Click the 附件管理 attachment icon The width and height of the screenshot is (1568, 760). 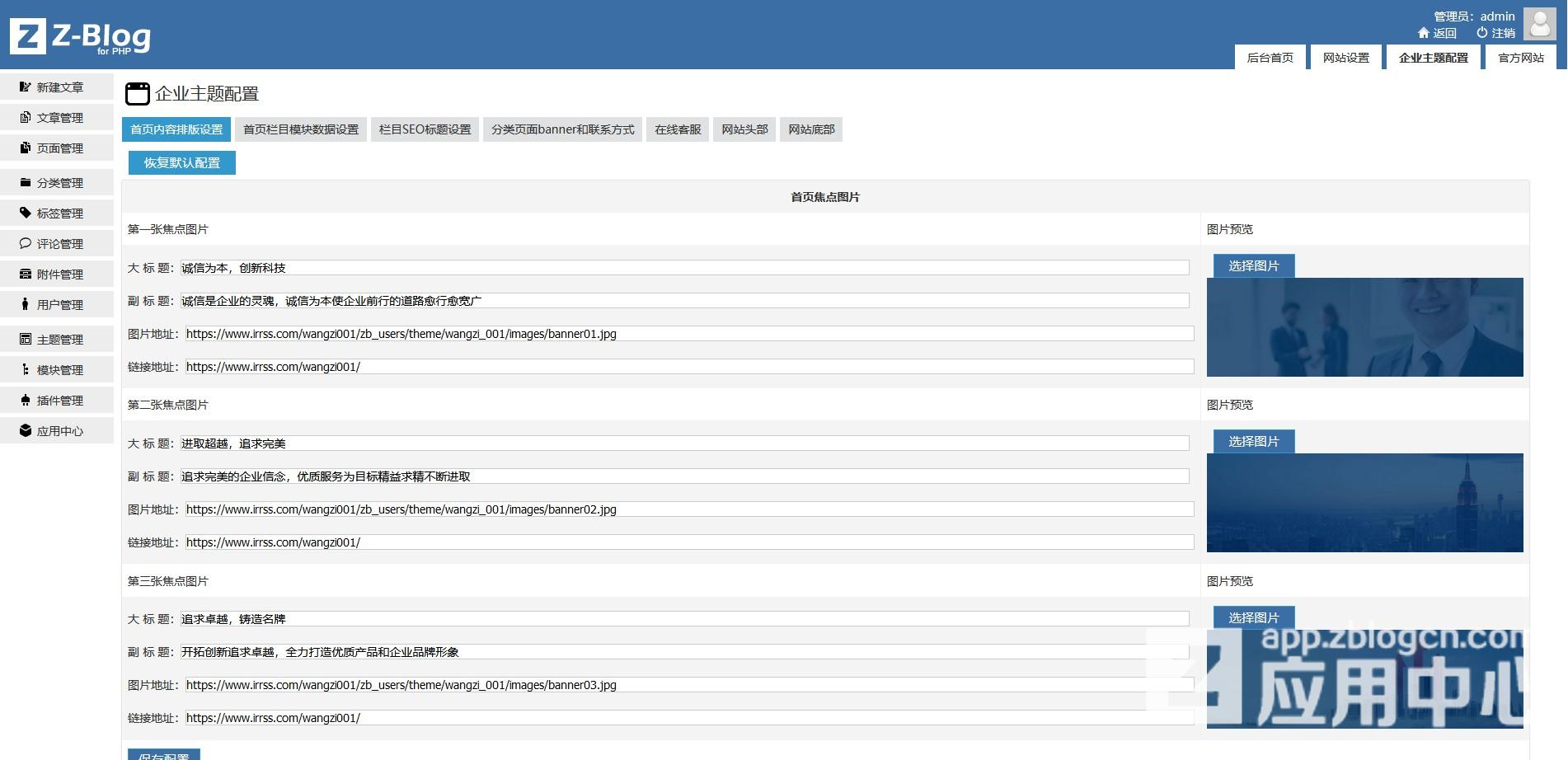click(26, 274)
